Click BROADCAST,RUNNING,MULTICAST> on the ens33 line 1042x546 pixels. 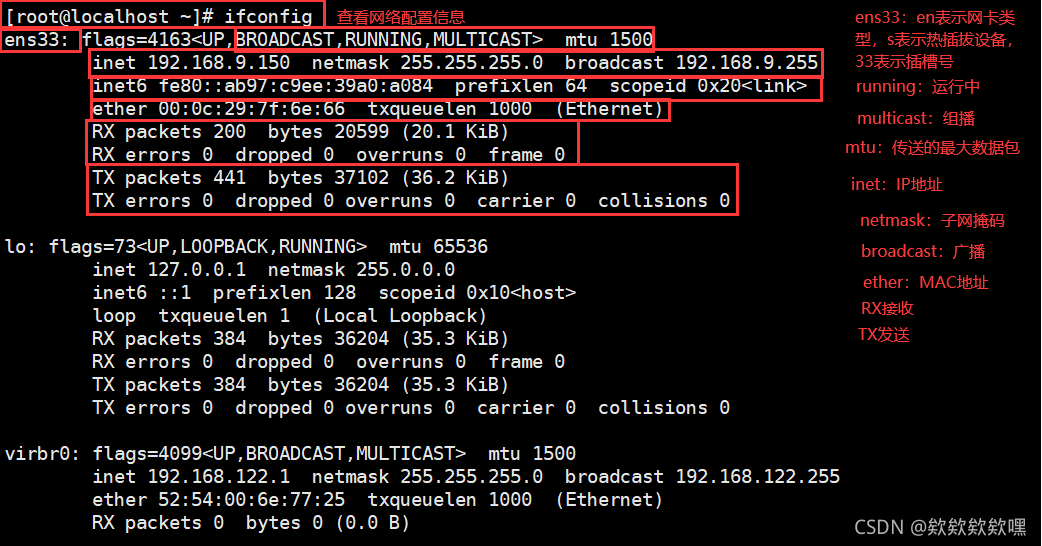pos(389,40)
